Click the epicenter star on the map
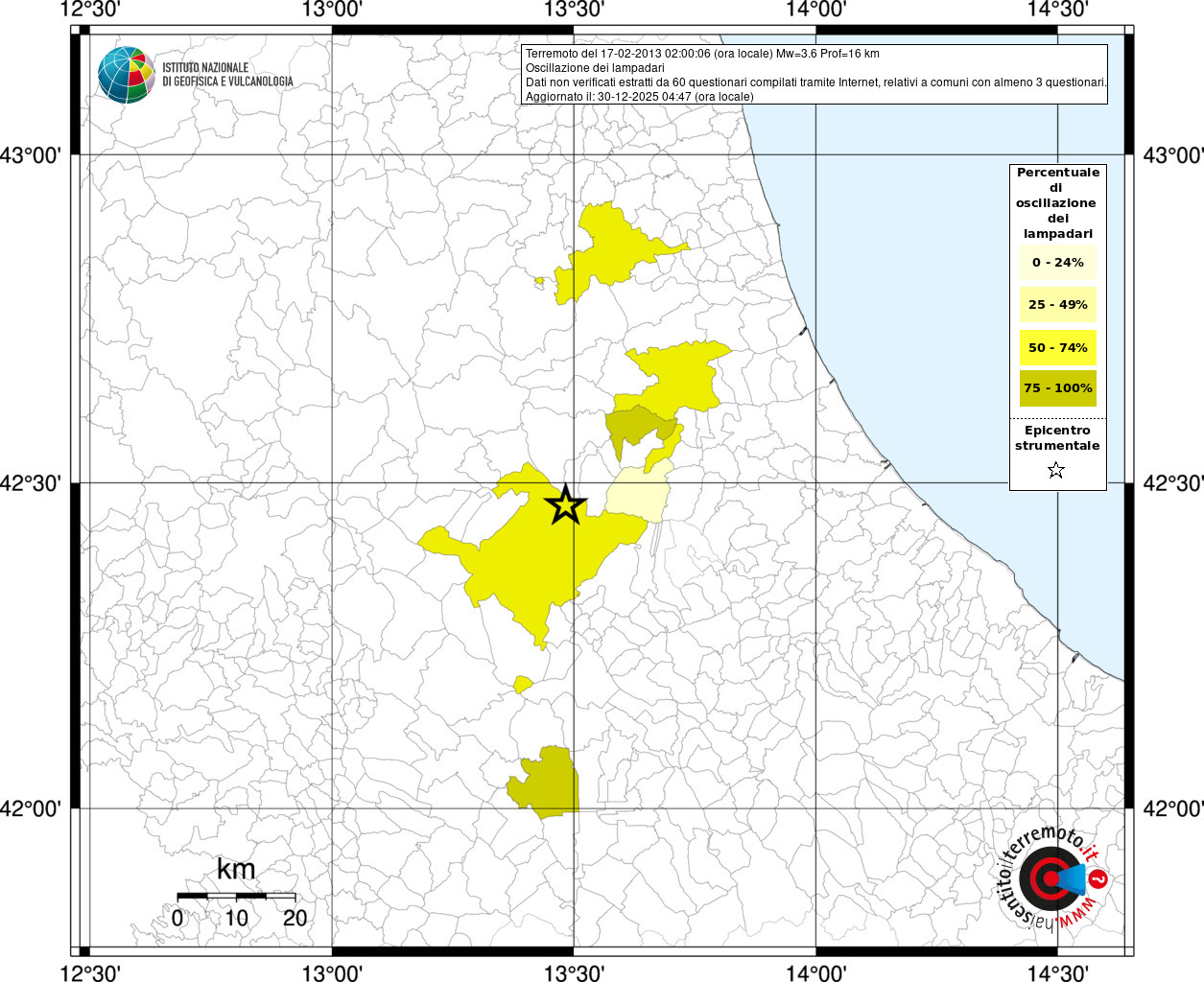 (x=566, y=504)
